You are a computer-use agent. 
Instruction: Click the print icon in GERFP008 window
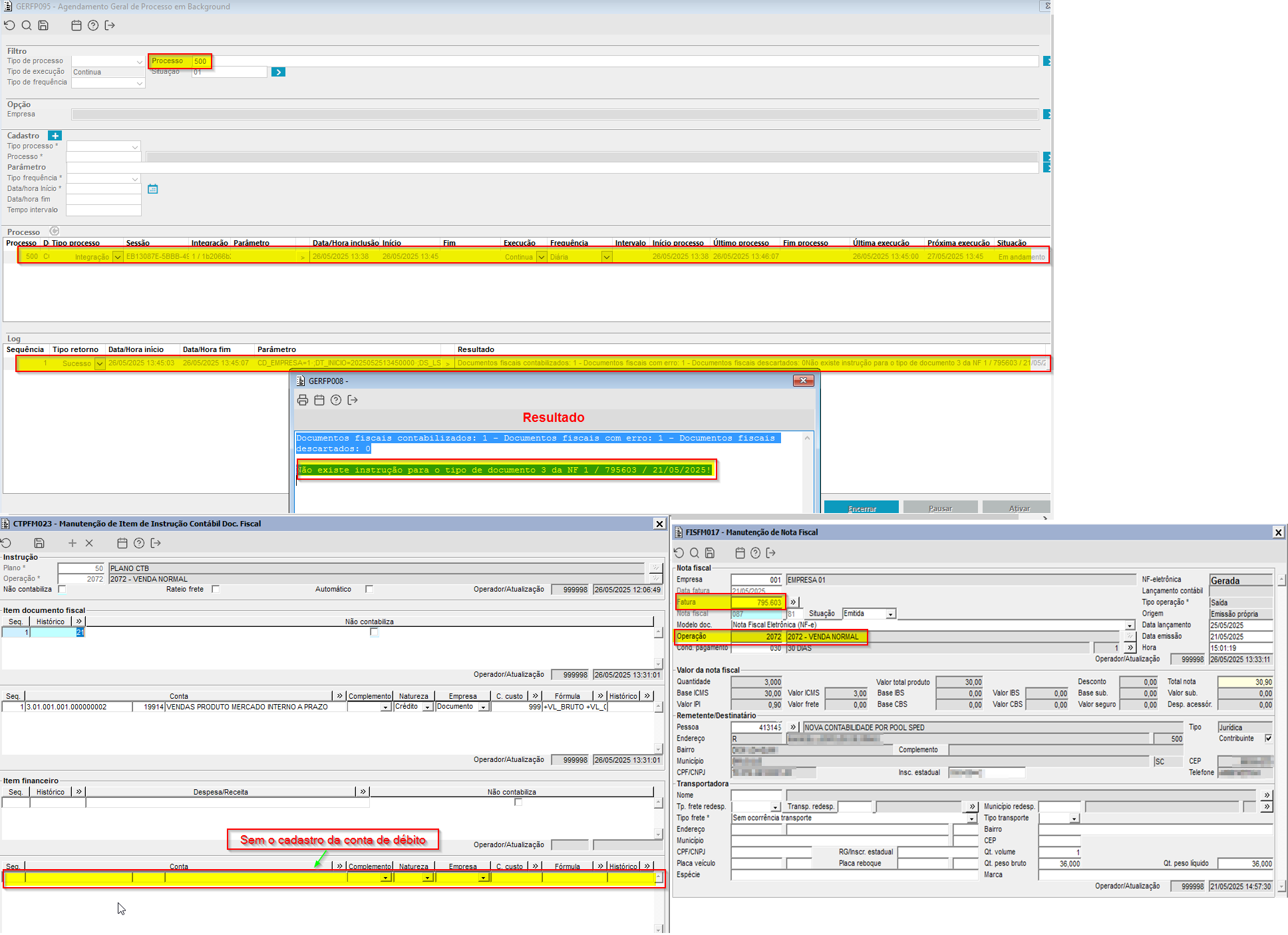click(303, 400)
